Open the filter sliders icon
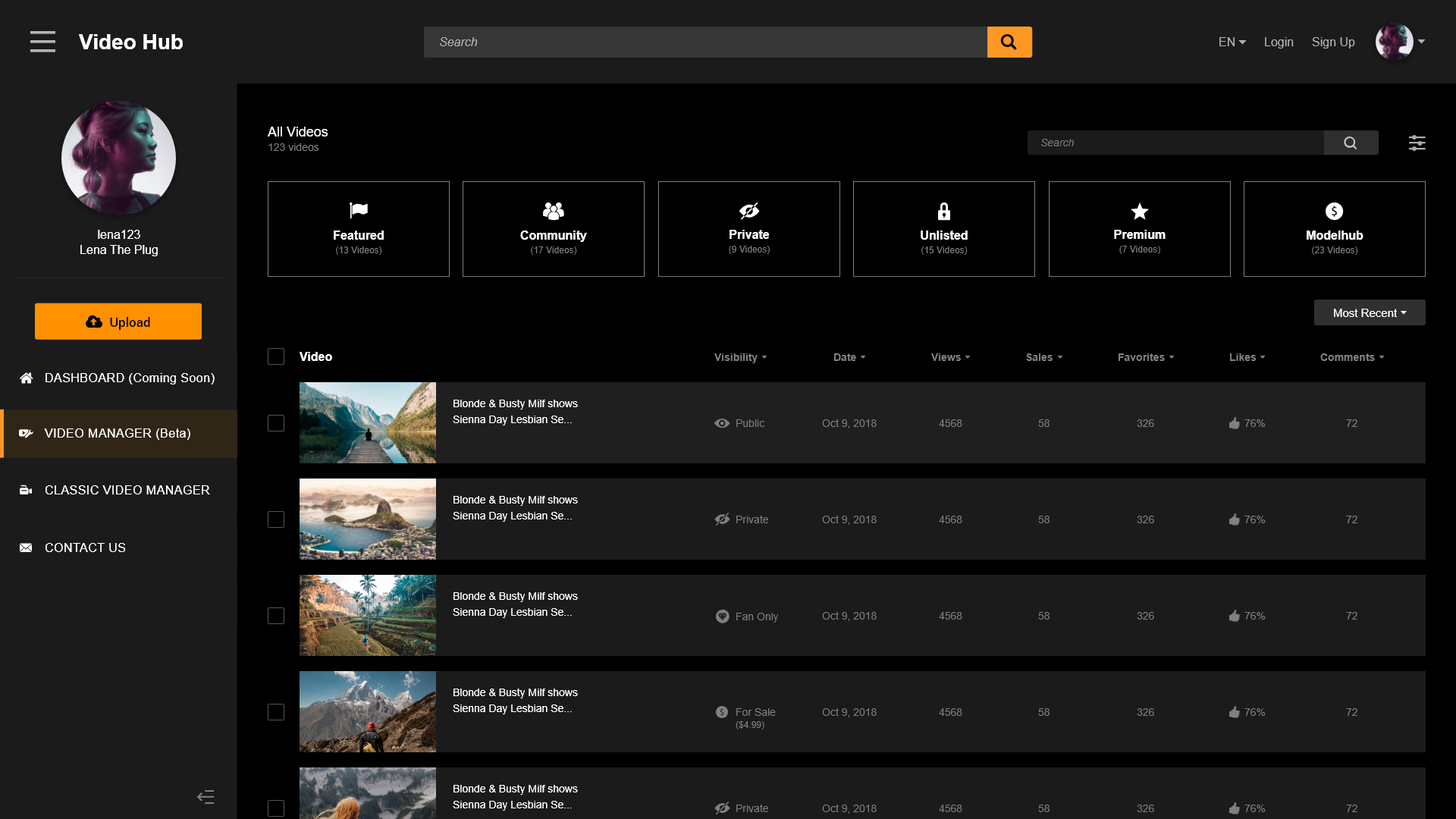The width and height of the screenshot is (1456, 819). pyautogui.click(x=1417, y=143)
